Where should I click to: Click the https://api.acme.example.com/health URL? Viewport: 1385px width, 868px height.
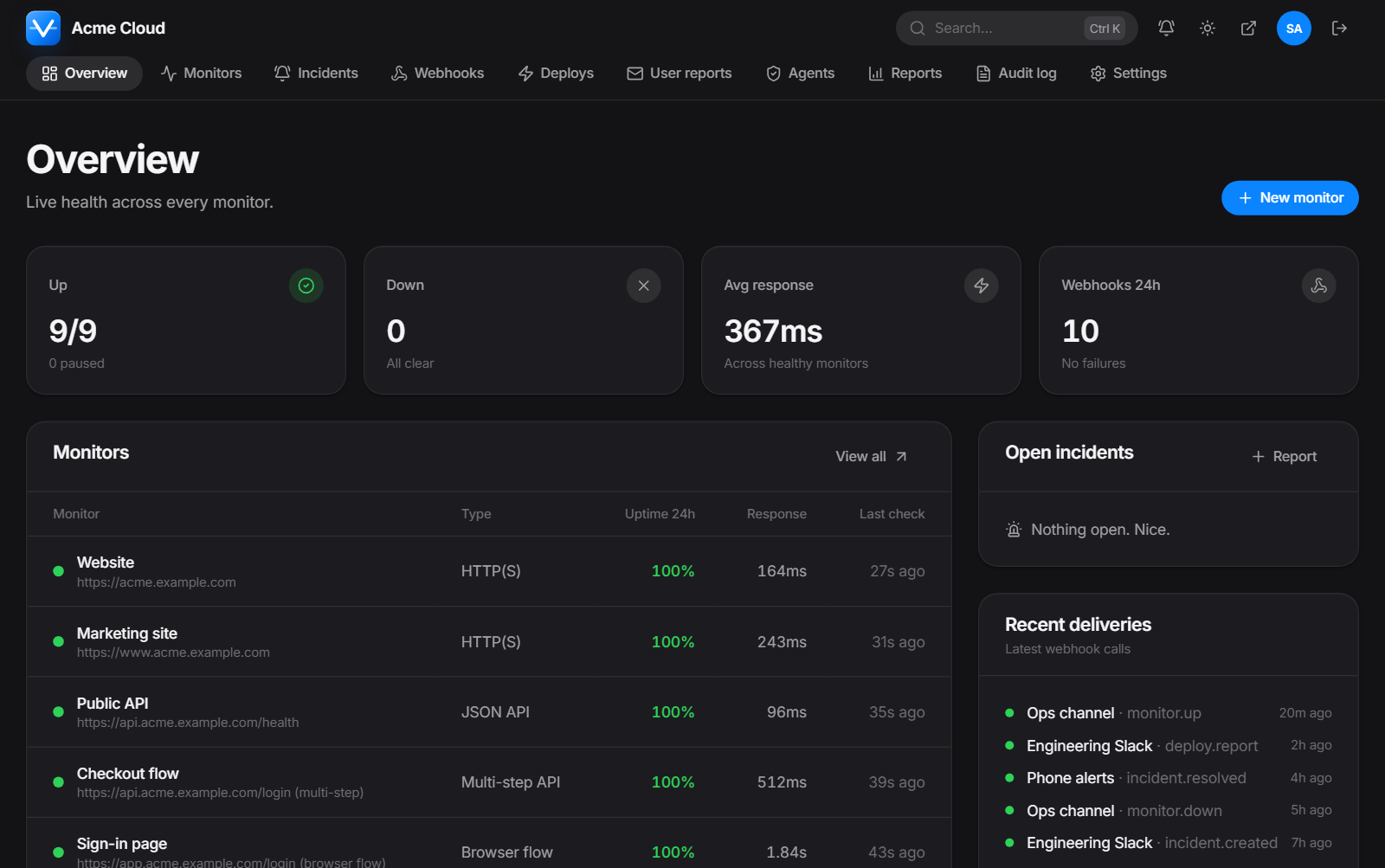188,723
